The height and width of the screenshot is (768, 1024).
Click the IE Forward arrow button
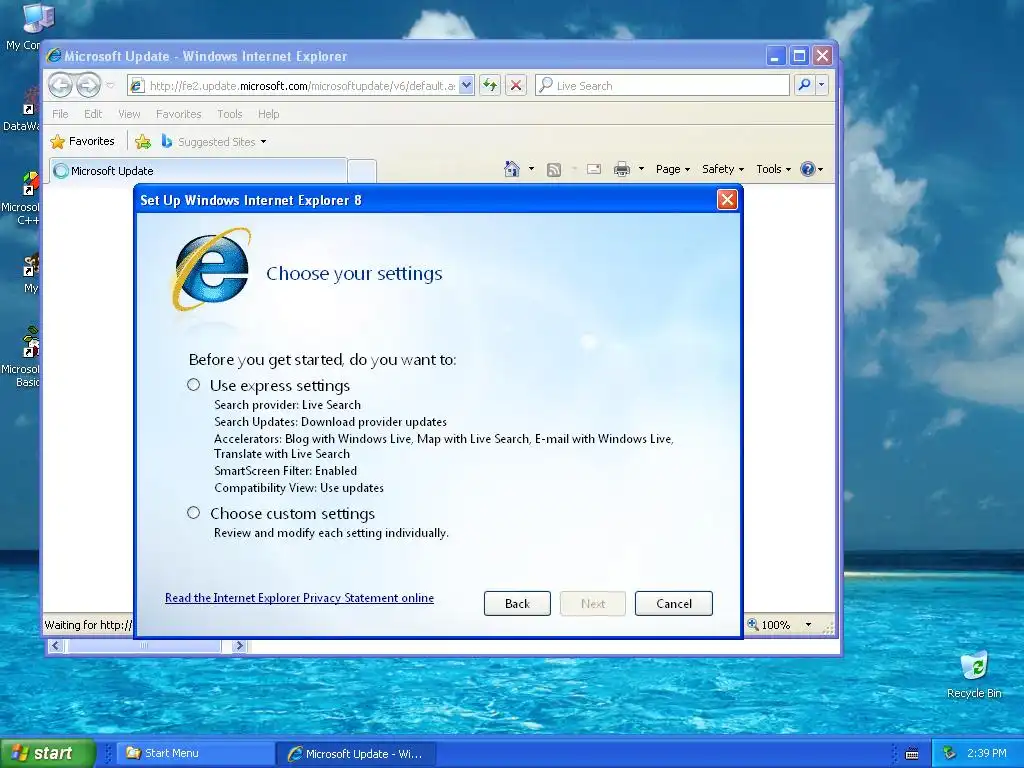point(88,85)
